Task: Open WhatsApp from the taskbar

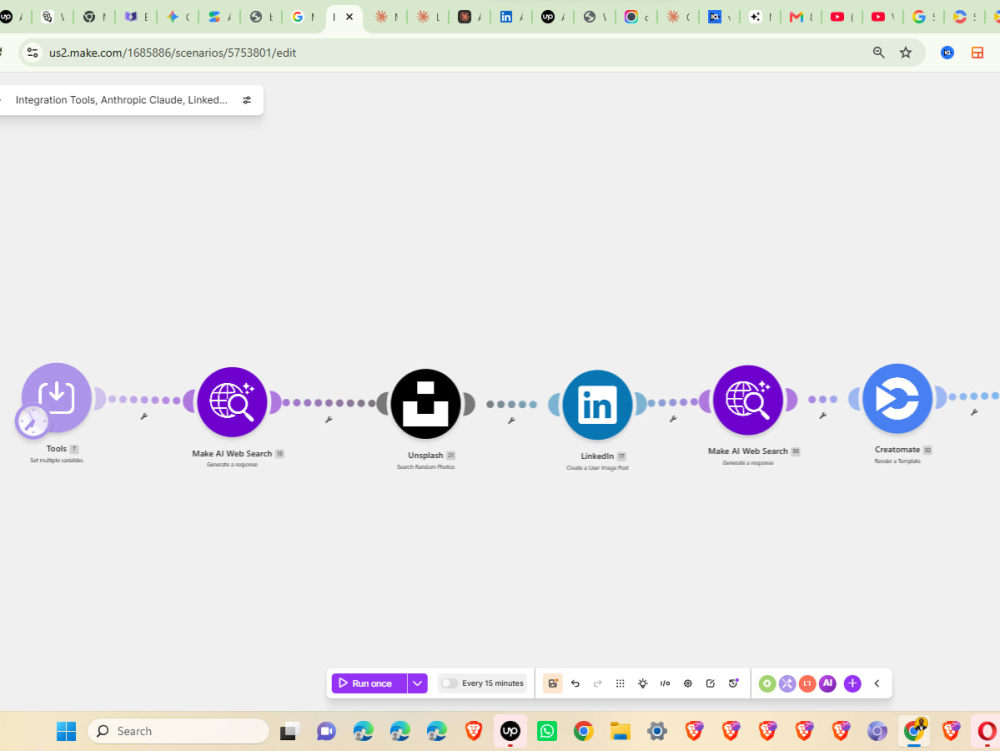Action: click(x=547, y=731)
